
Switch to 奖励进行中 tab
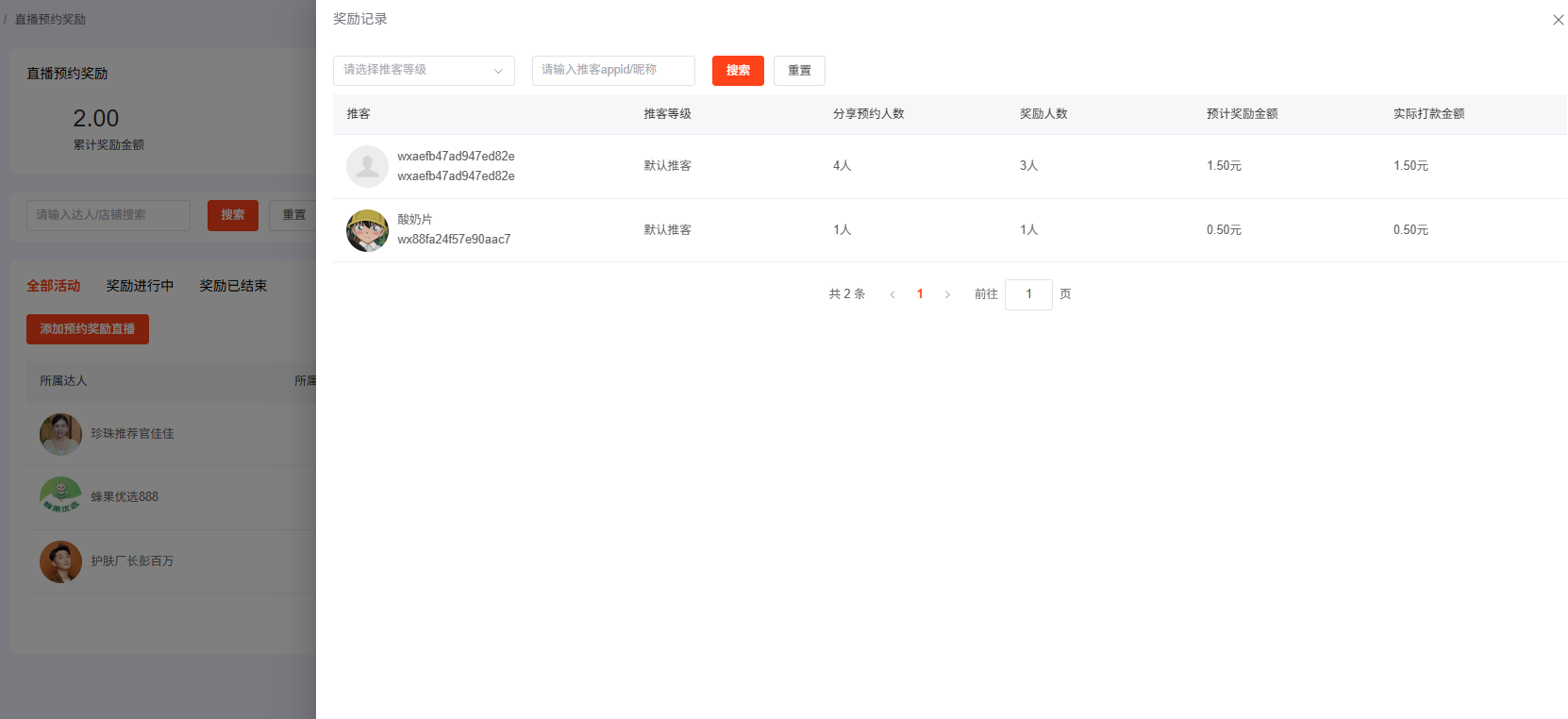140,286
